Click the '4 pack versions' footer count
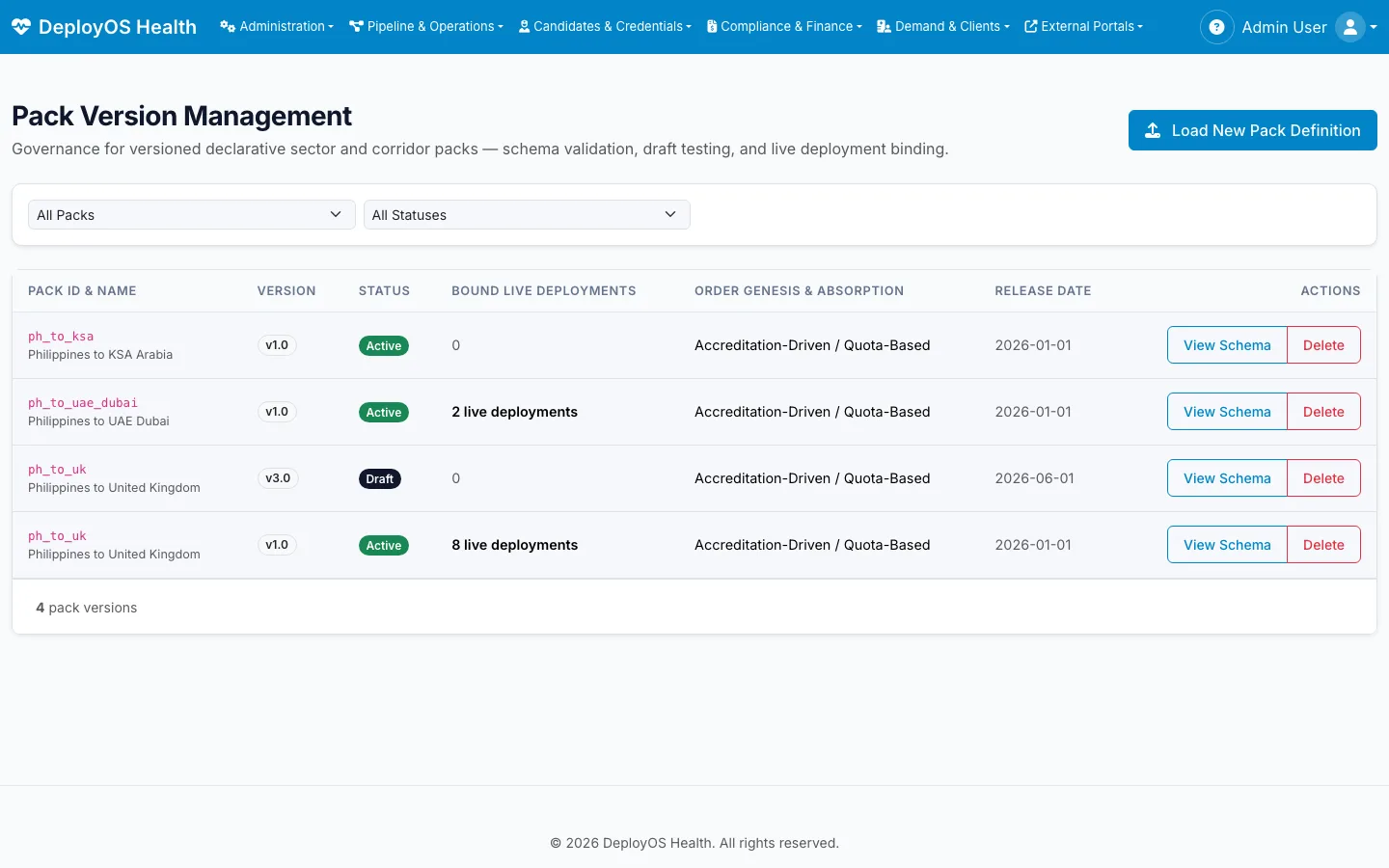Screen dimensions: 1389x868 [x=86, y=608]
